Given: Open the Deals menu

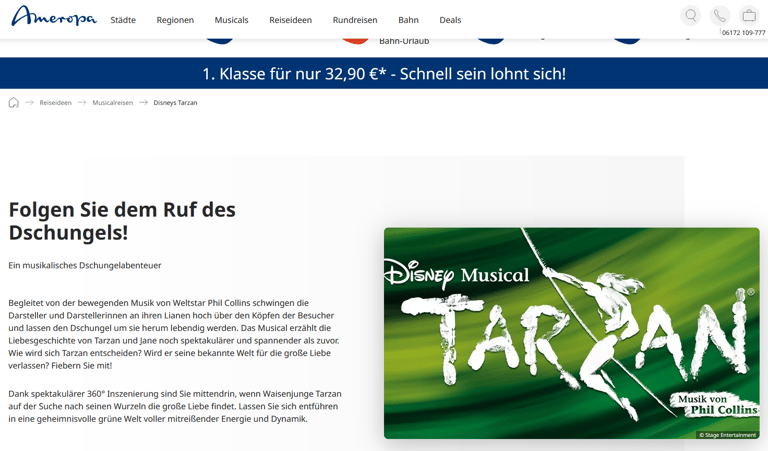Looking at the screenshot, I should pyautogui.click(x=450, y=20).
